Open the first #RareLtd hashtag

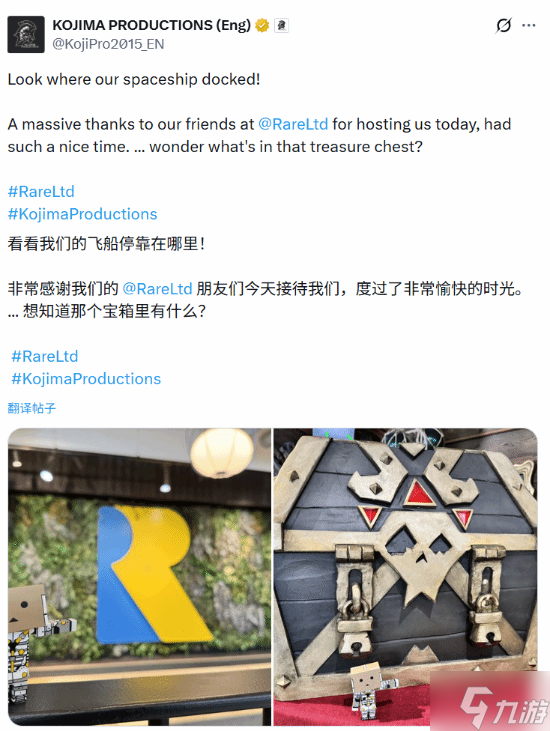coord(41,192)
